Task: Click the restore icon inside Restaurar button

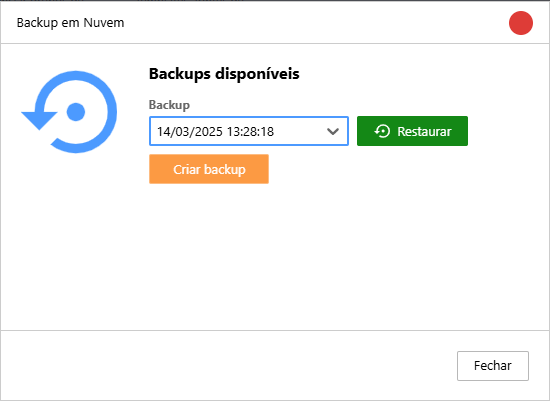Action: click(382, 131)
